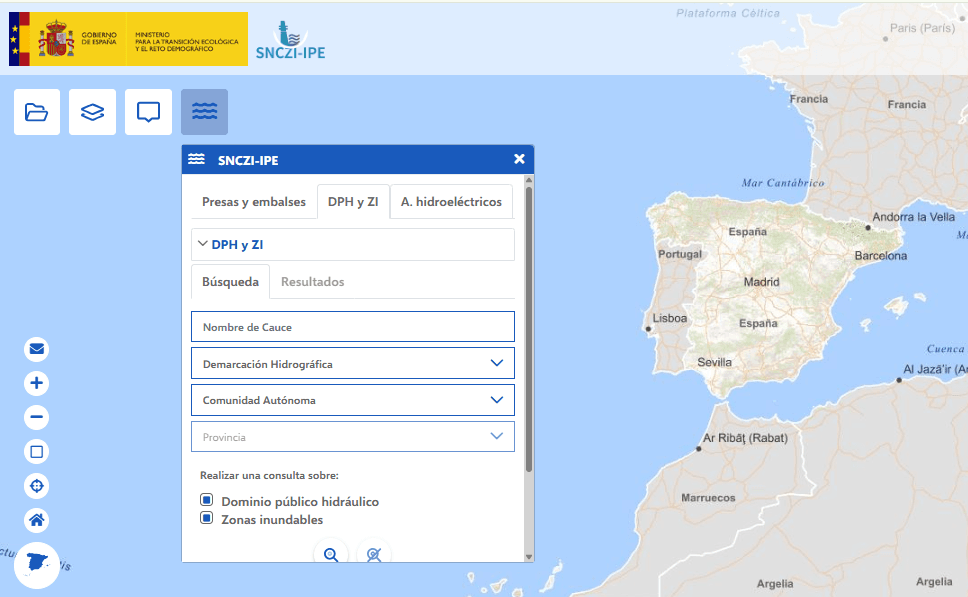Click the envelope contact icon
The width and height of the screenshot is (968, 597).
[x=37, y=349]
